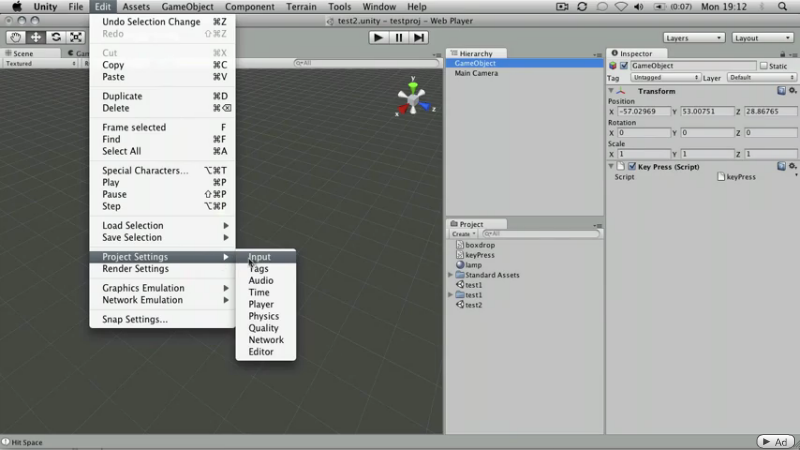
Task: Click the keyPress script reference field
Action: click(x=756, y=177)
